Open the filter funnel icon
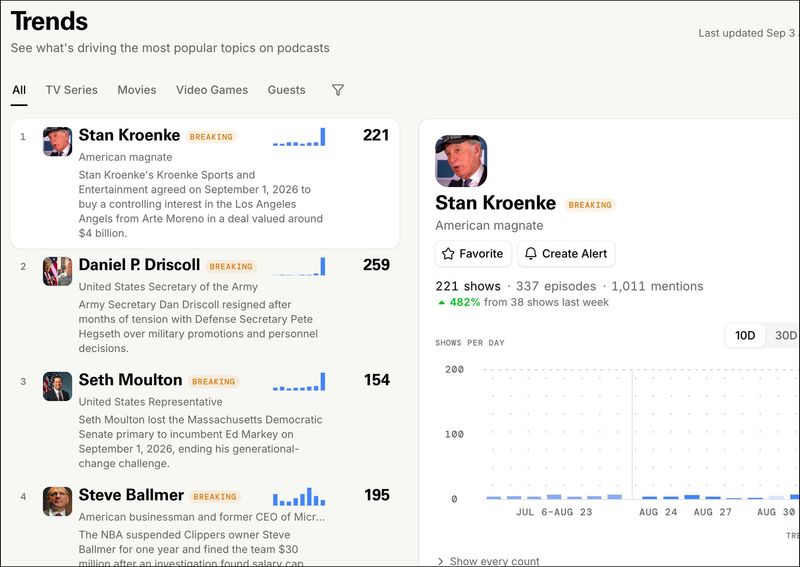 (338, 90)
